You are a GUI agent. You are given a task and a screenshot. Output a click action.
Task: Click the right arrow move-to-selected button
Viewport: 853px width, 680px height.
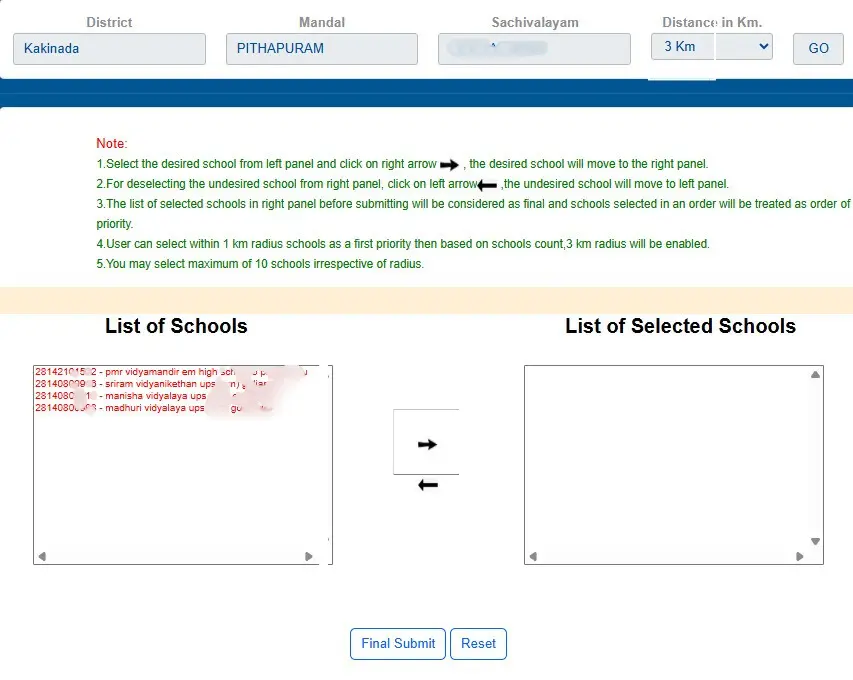427,444
